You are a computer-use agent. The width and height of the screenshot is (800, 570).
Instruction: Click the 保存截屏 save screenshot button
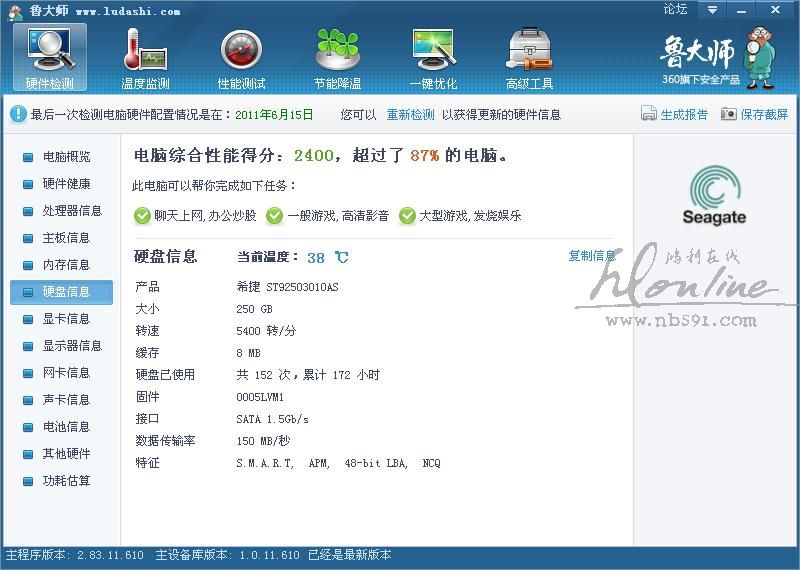point(755,114)
